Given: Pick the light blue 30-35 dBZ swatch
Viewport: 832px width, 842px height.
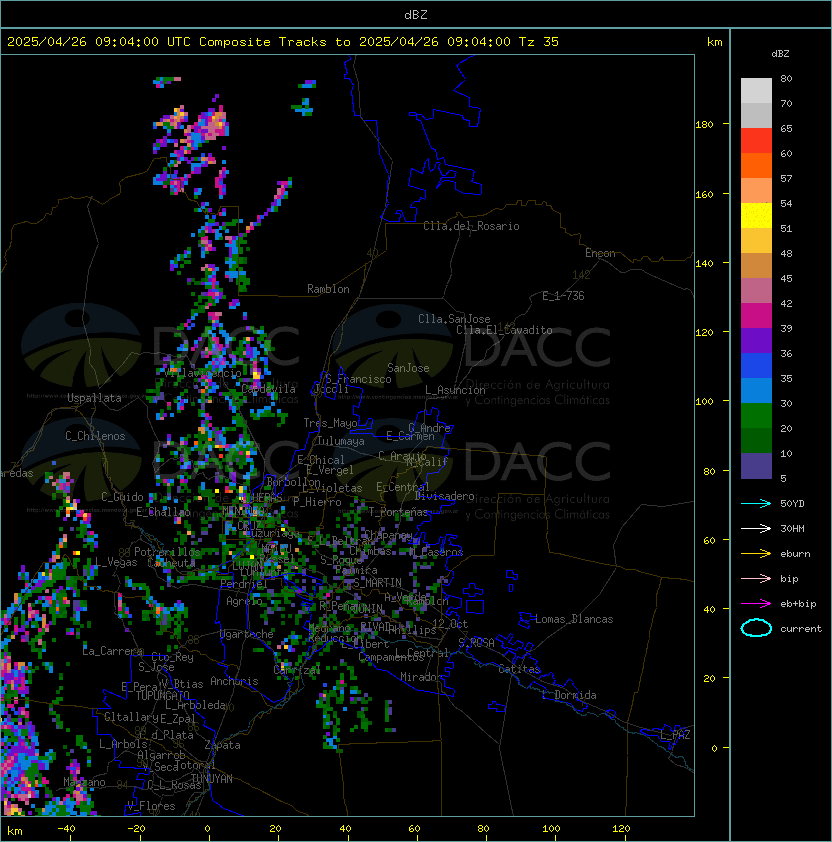Looking at the screenshot, I should coord(756,390).
